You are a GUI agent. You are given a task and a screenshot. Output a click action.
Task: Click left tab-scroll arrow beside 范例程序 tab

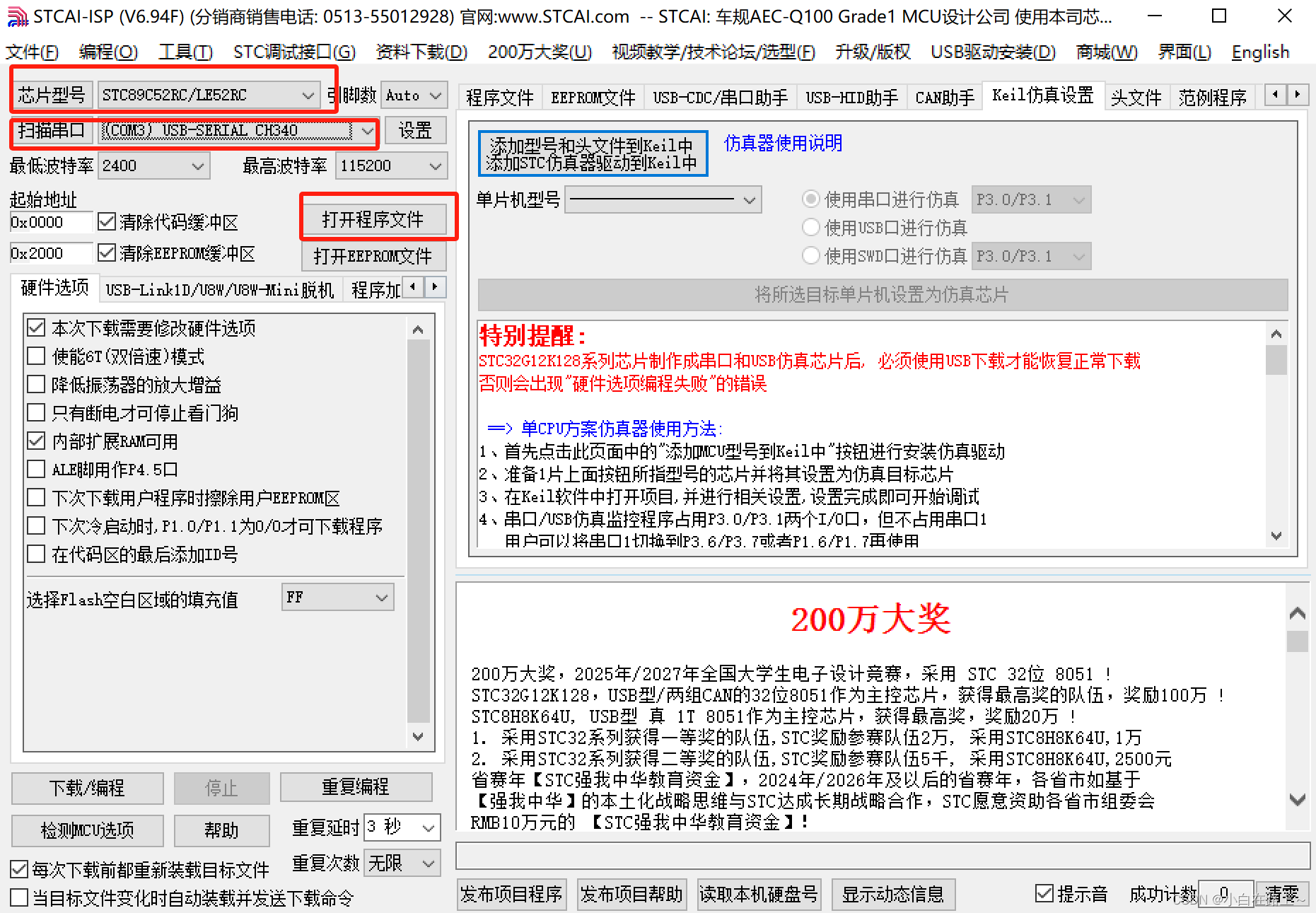click(x=1276, y=94)
